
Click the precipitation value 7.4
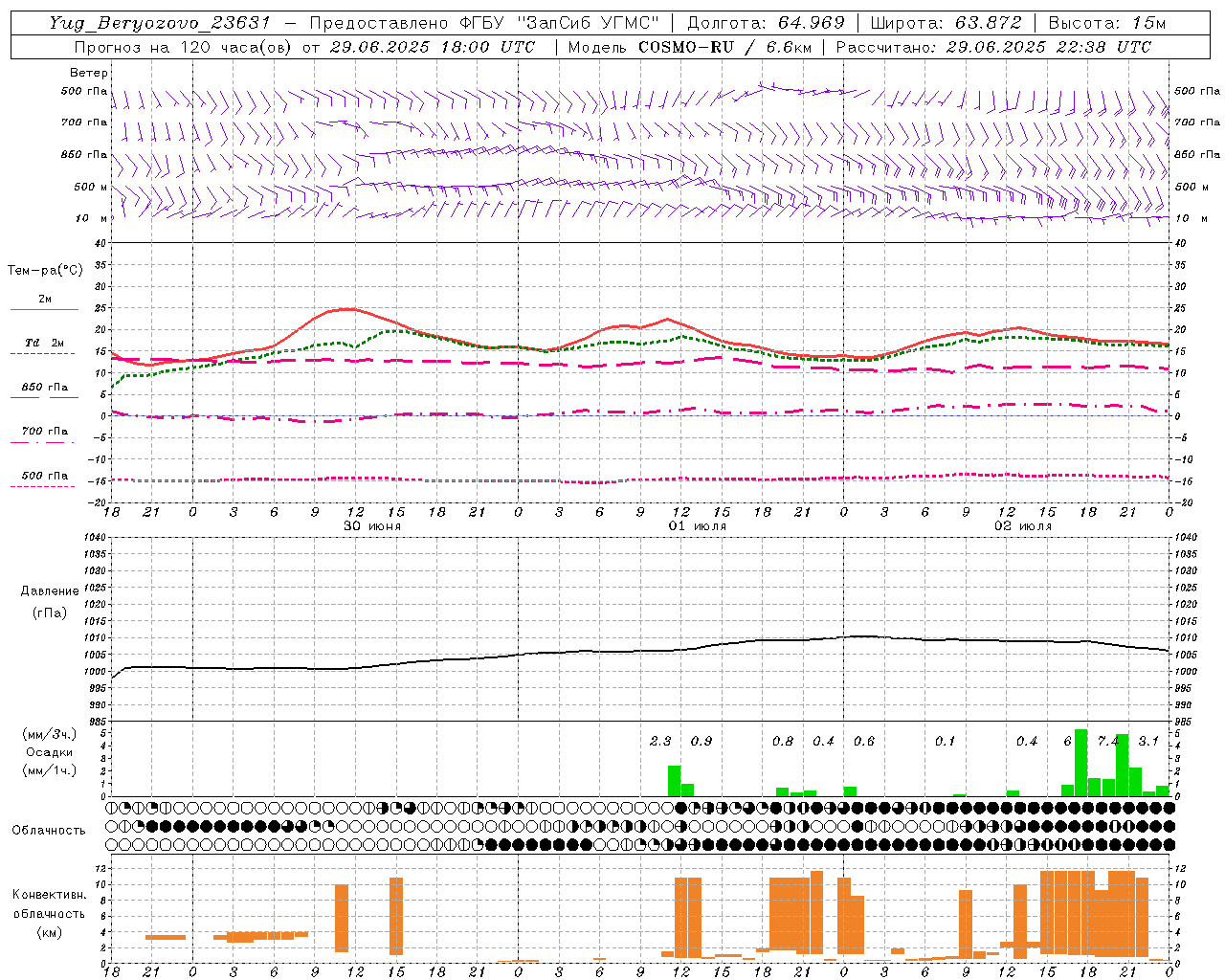(x=1108, y=741)
